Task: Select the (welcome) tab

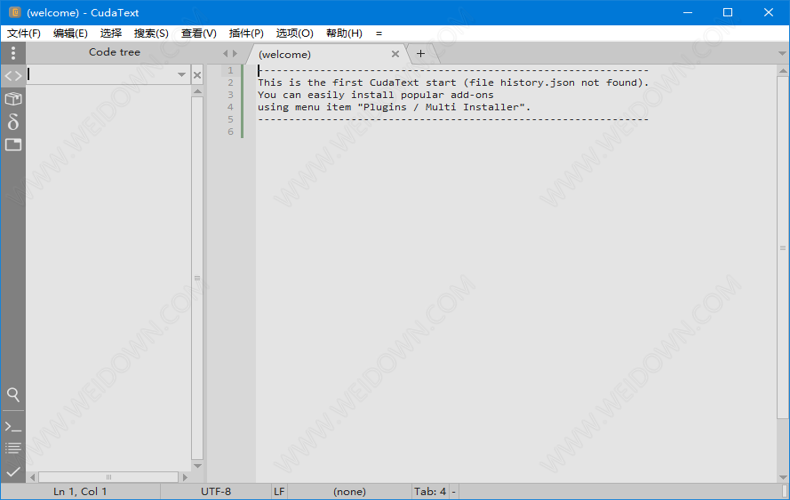Action: (323, 54)
